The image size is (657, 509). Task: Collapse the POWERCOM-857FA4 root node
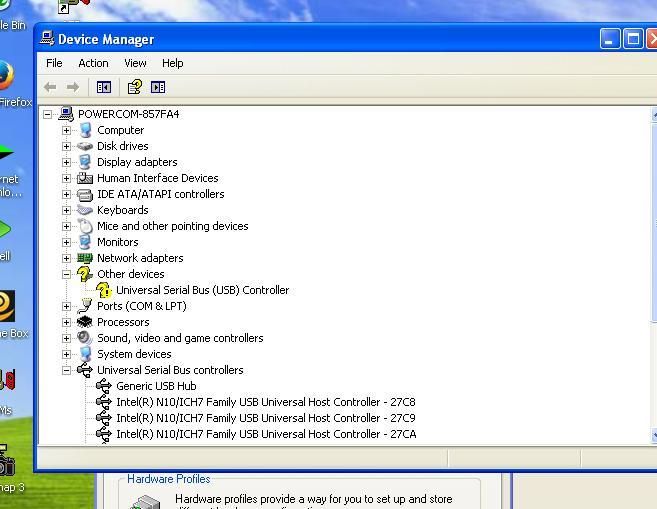(x=48, y=114)
